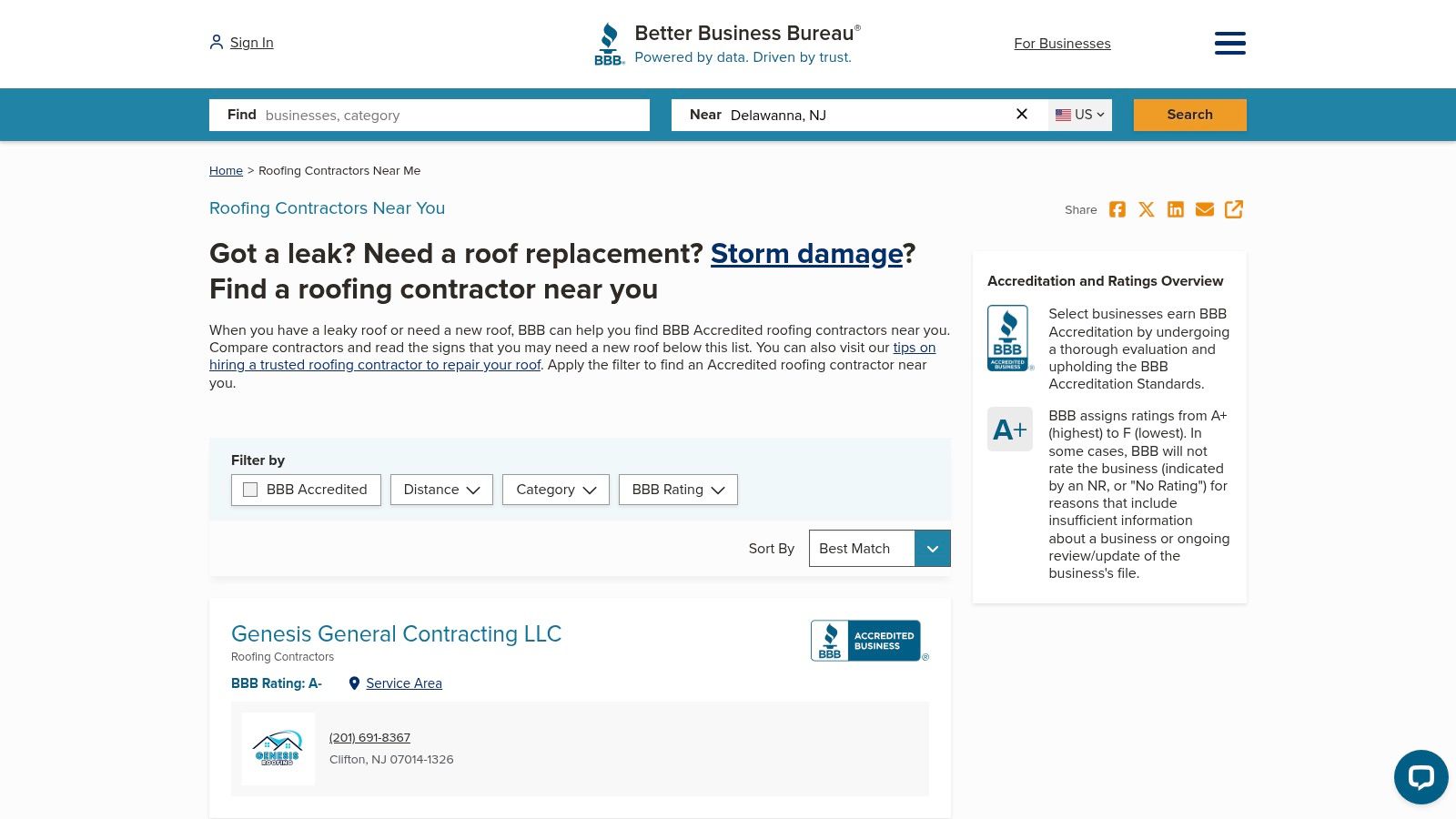Change the Best Match sort order
1456x819 pixels.
pos(932,548)
